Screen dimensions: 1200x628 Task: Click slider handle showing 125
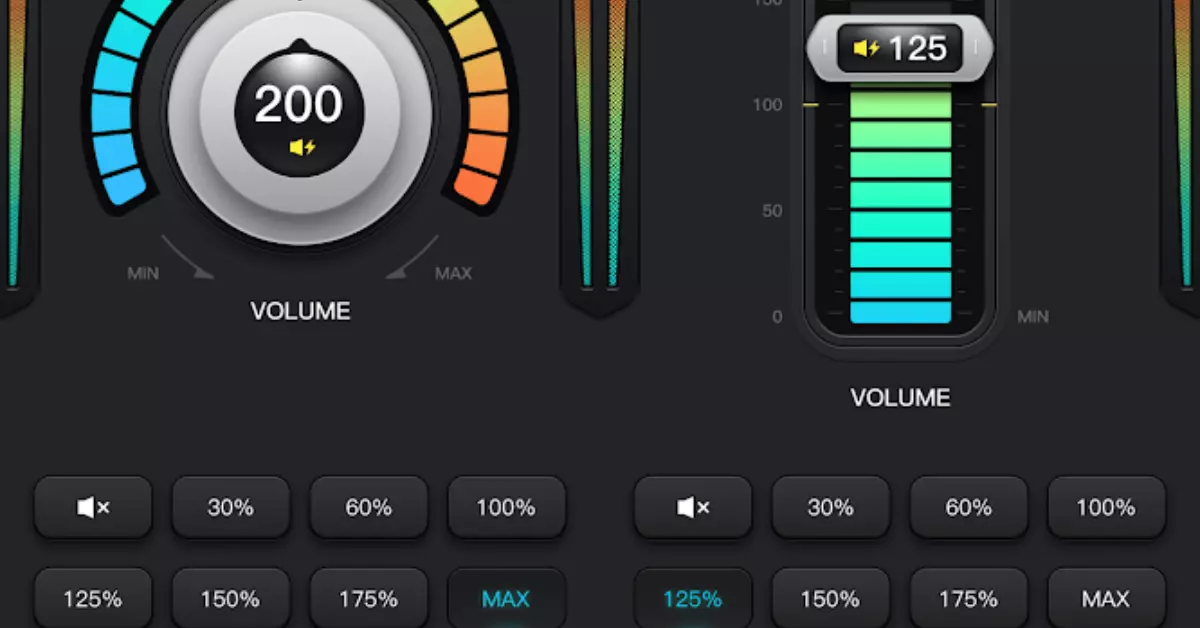coord(900,48)
